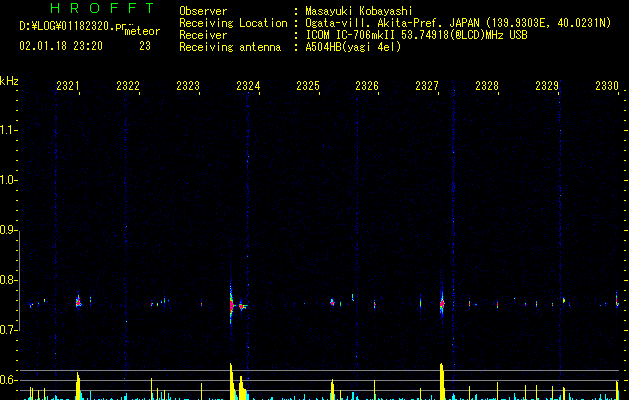Click the meteor echo just after 2327
This screenshot has height=400, width=629.
[x=442, y=304]
